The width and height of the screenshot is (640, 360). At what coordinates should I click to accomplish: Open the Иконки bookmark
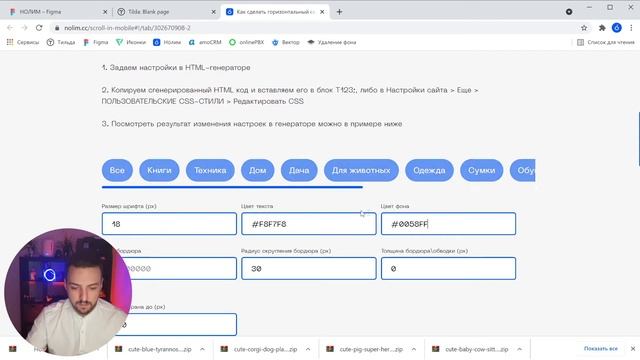pos(131,42)
